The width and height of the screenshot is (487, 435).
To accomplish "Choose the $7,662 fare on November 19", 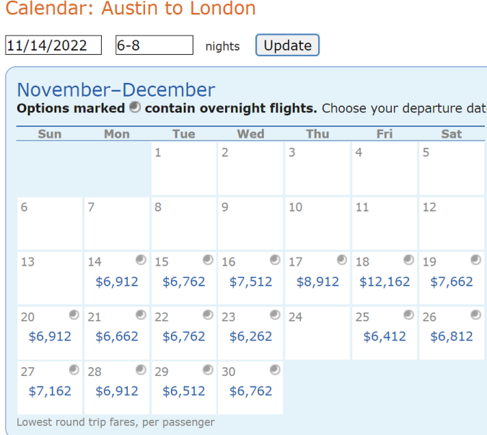I will point(451,282).
